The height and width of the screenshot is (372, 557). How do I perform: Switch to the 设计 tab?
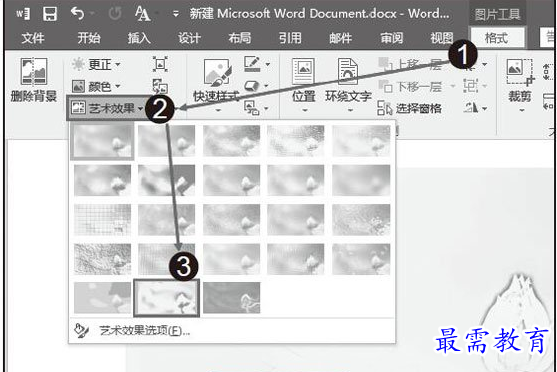pyautogui.click(x=189, y=38)
